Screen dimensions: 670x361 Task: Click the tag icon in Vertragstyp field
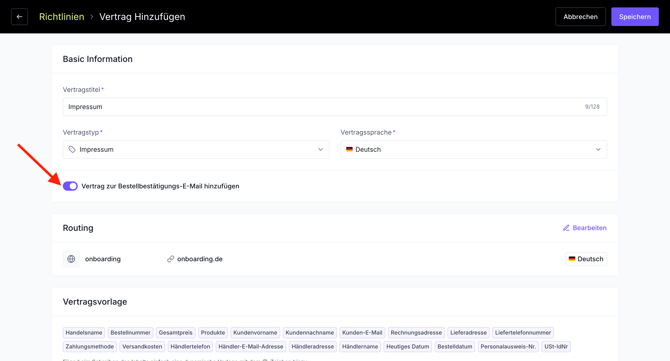click(x=72, y=150)
